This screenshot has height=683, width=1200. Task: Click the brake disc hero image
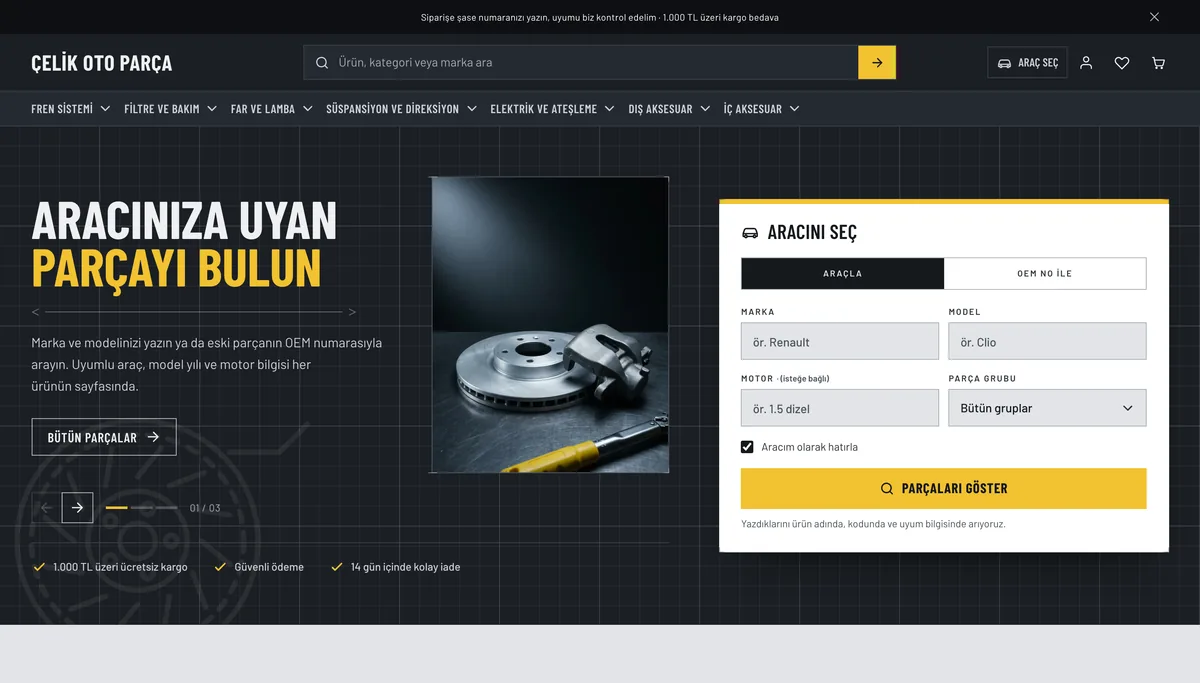(x=550, y=325)
